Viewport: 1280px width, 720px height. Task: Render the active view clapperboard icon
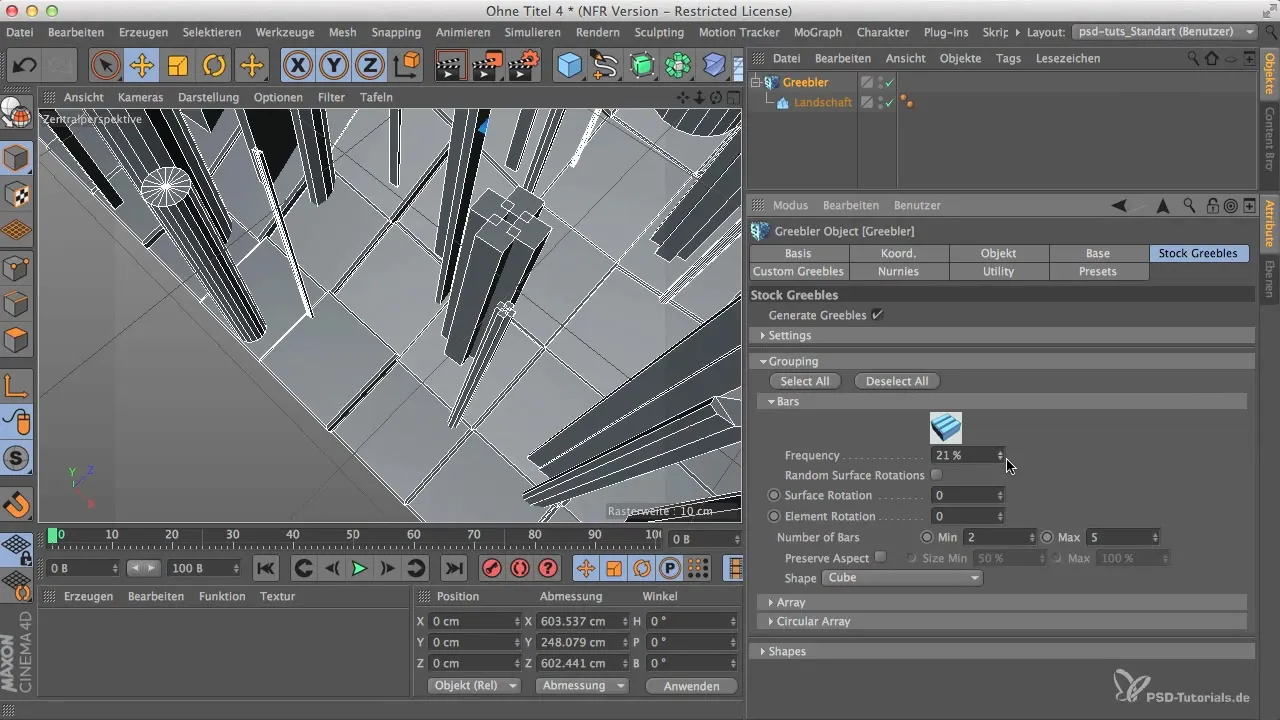[x=452, y=66]
